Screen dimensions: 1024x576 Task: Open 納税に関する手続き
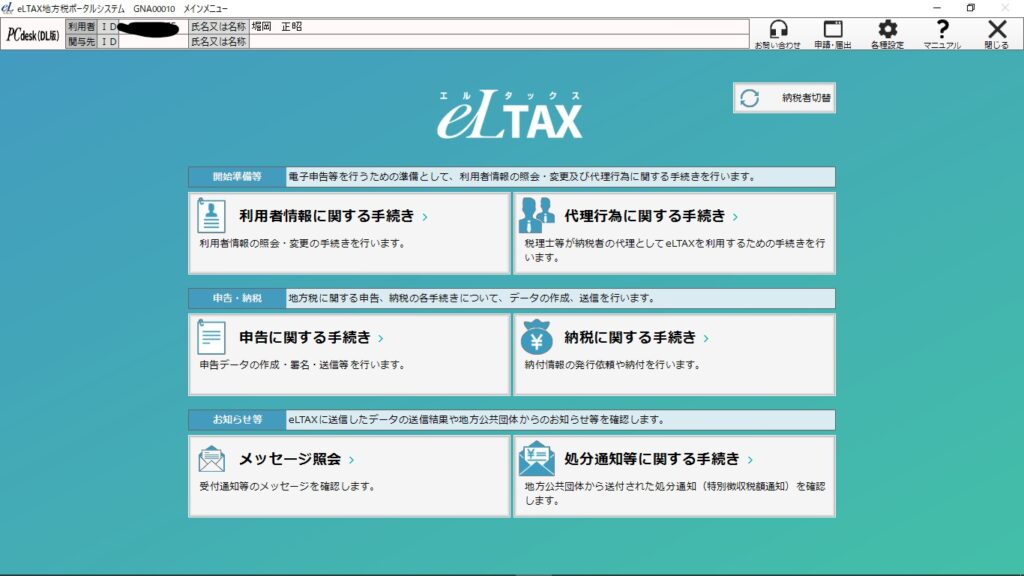coord(630,337)
